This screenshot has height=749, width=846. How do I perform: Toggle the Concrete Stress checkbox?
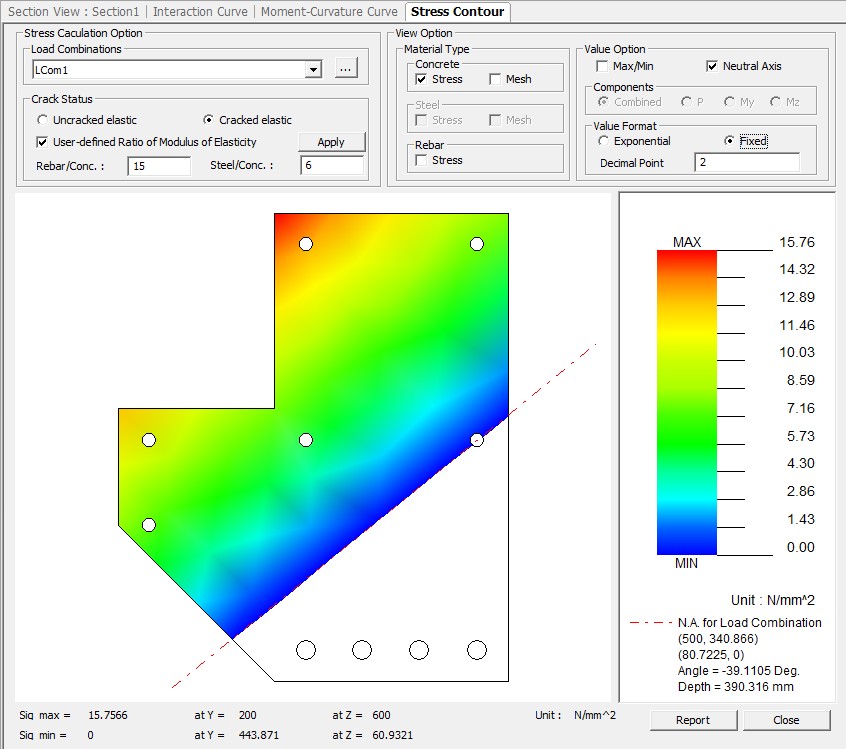421,79
